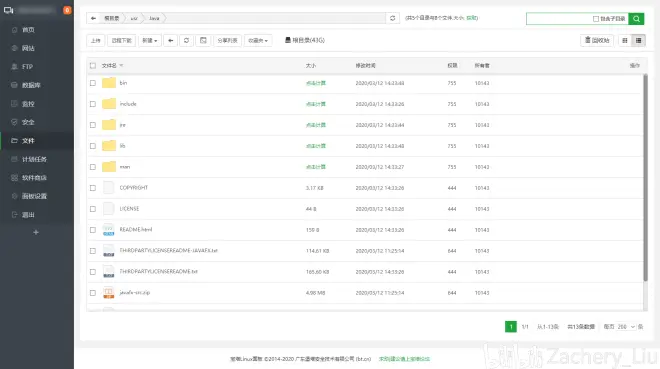
Task: Click the green footer link
Action: pos(404,359)
